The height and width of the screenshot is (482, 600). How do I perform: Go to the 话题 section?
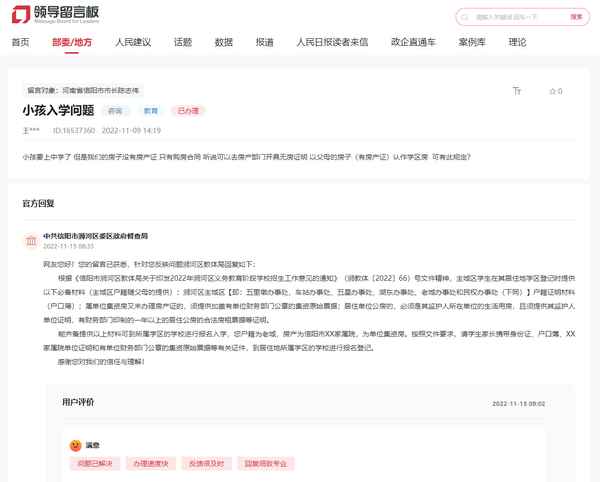point(183,42)
